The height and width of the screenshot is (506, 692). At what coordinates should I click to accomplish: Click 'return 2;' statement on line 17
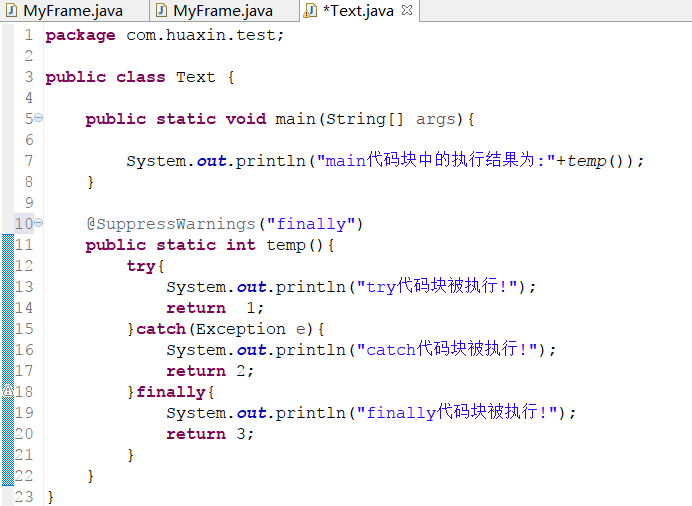(210, 371)
